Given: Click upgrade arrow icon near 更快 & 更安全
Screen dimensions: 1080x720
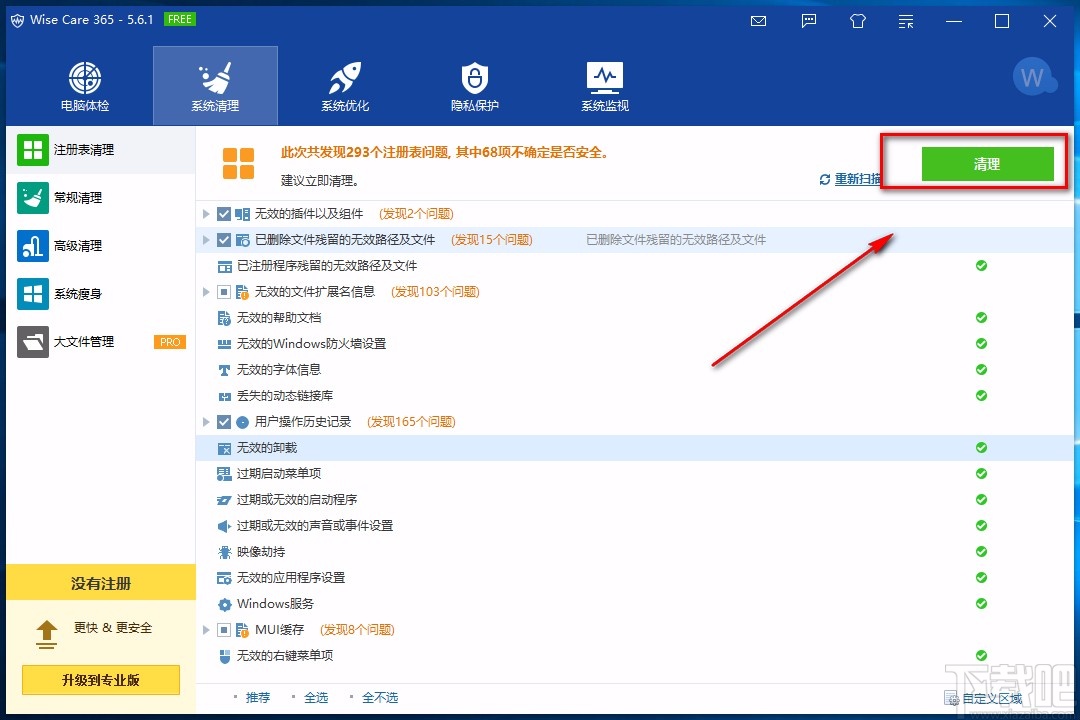Looking at the screenshot, I should tap(46, 635).
